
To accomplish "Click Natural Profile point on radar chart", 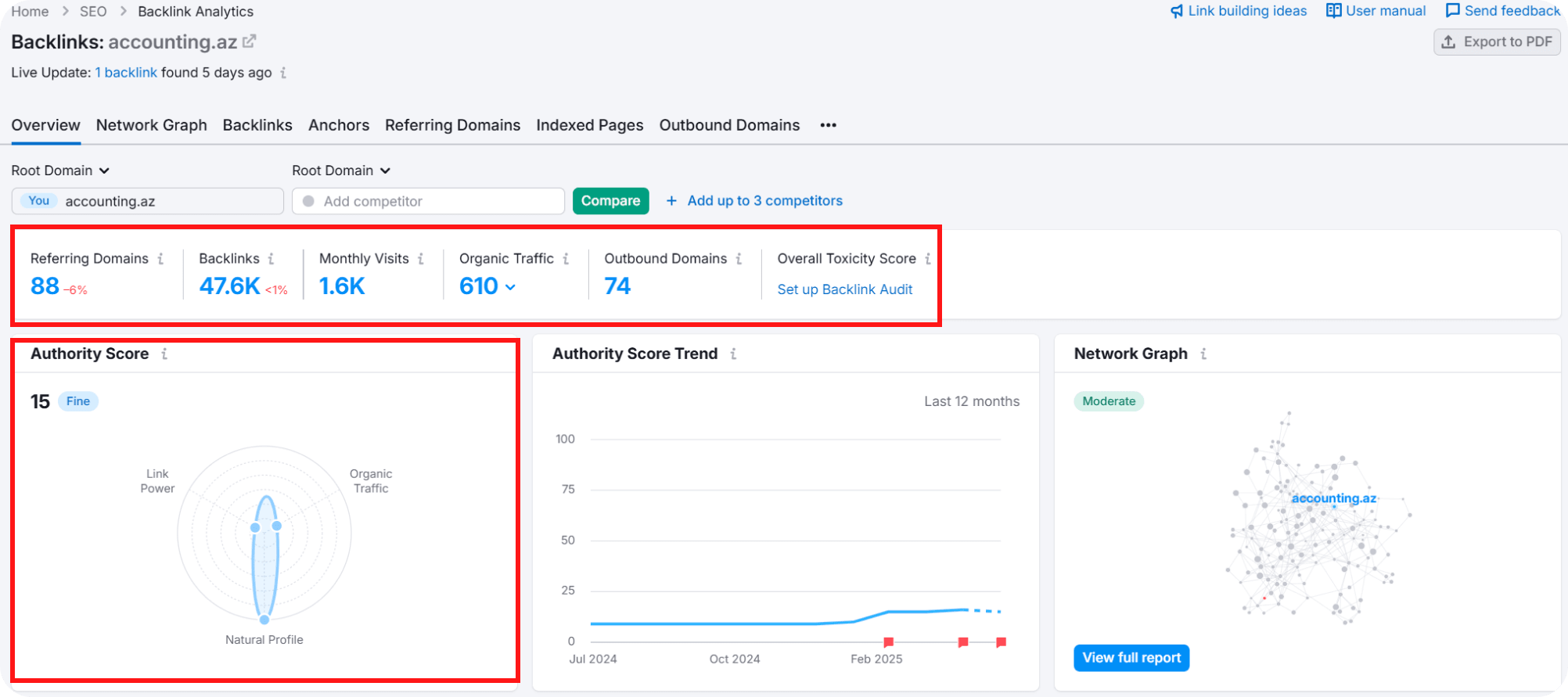I will coord(264,620).
